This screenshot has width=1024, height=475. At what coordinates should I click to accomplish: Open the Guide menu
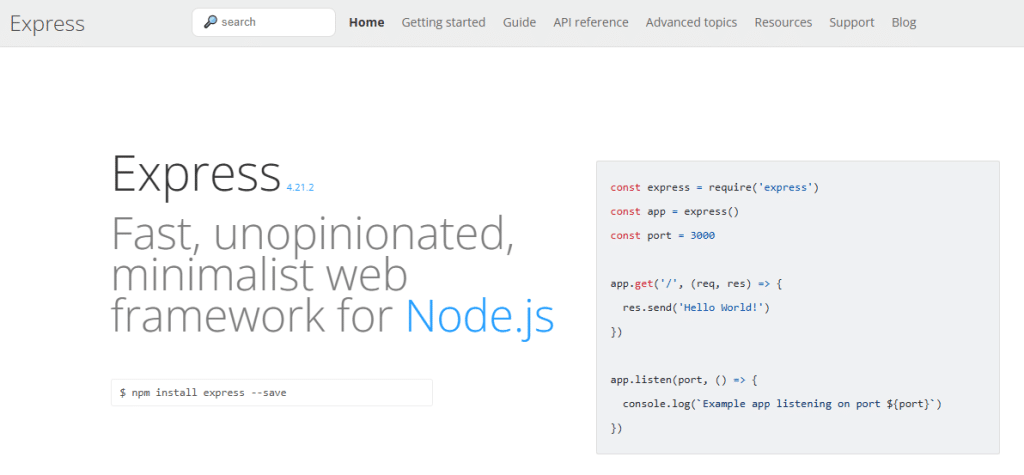point(519,22)
